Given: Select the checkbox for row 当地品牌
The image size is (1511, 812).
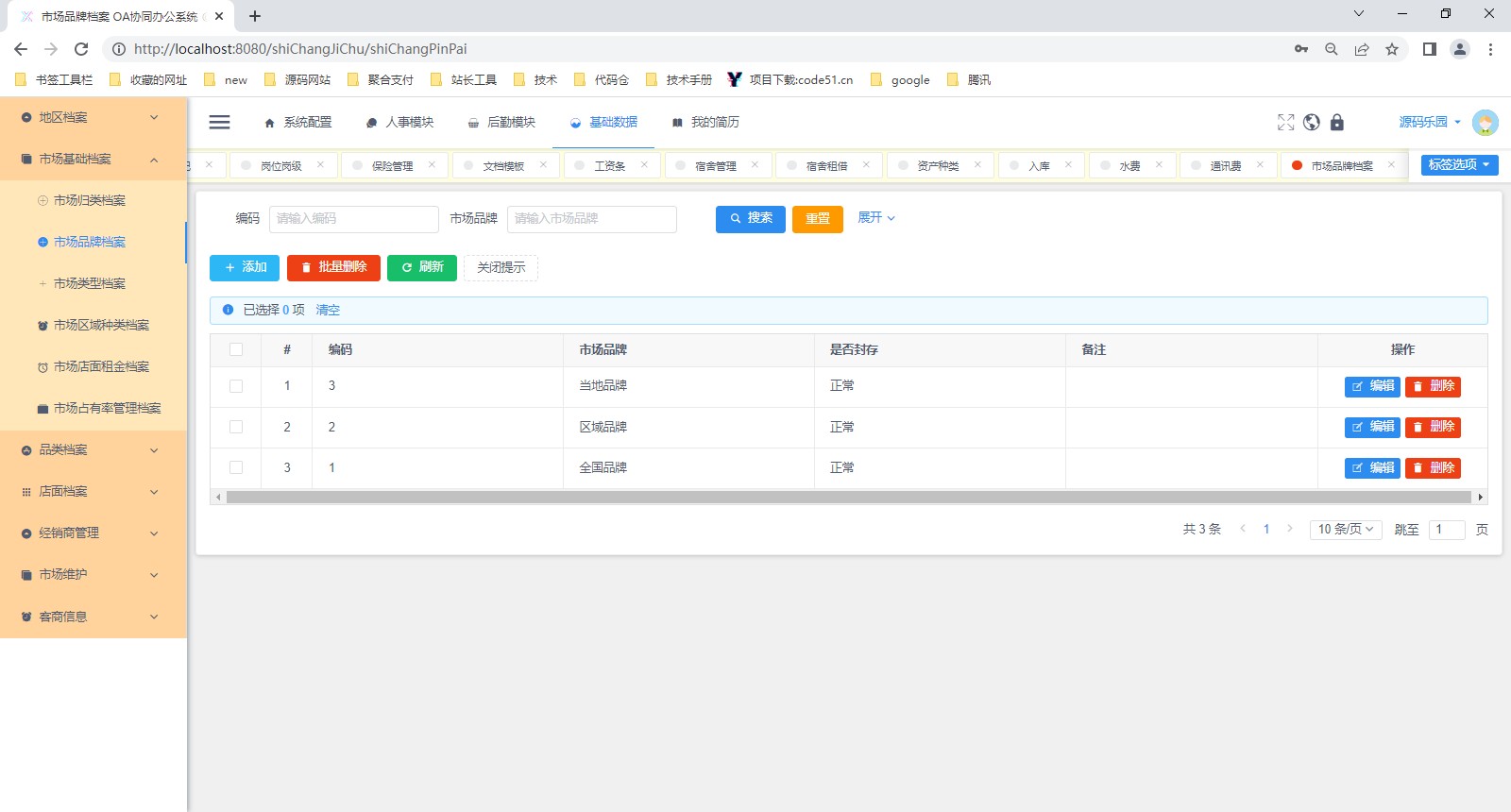Looking at the screenshot, I should [236, 386].
